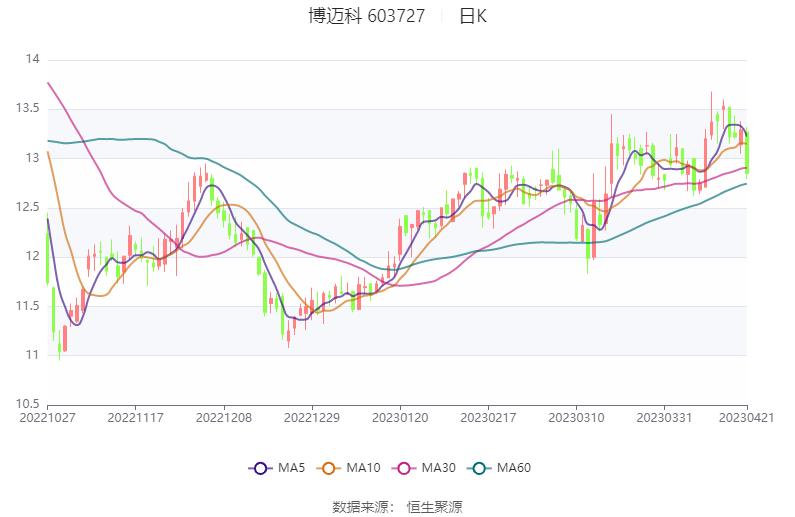
Task: Click the 12 price axis label
Action: point(32,257)
